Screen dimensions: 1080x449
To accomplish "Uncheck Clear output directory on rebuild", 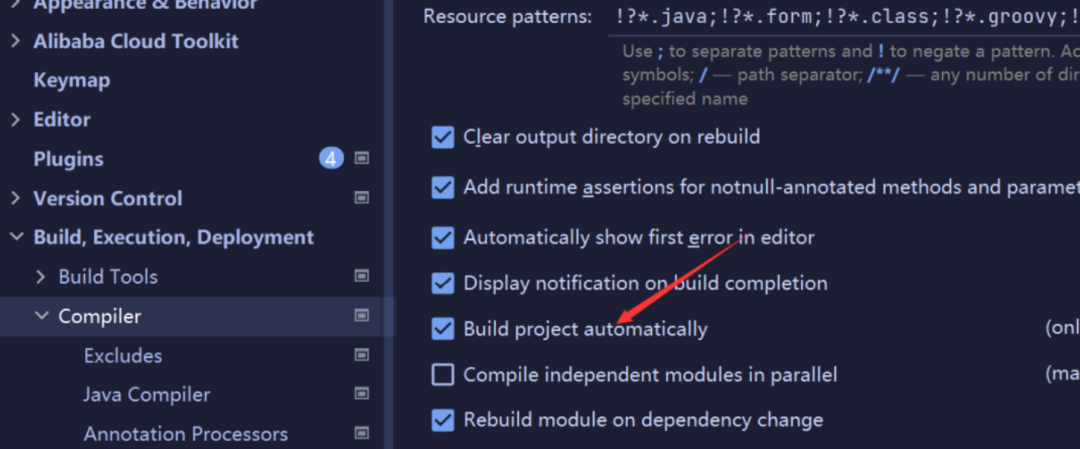I will tap(443, 137).
